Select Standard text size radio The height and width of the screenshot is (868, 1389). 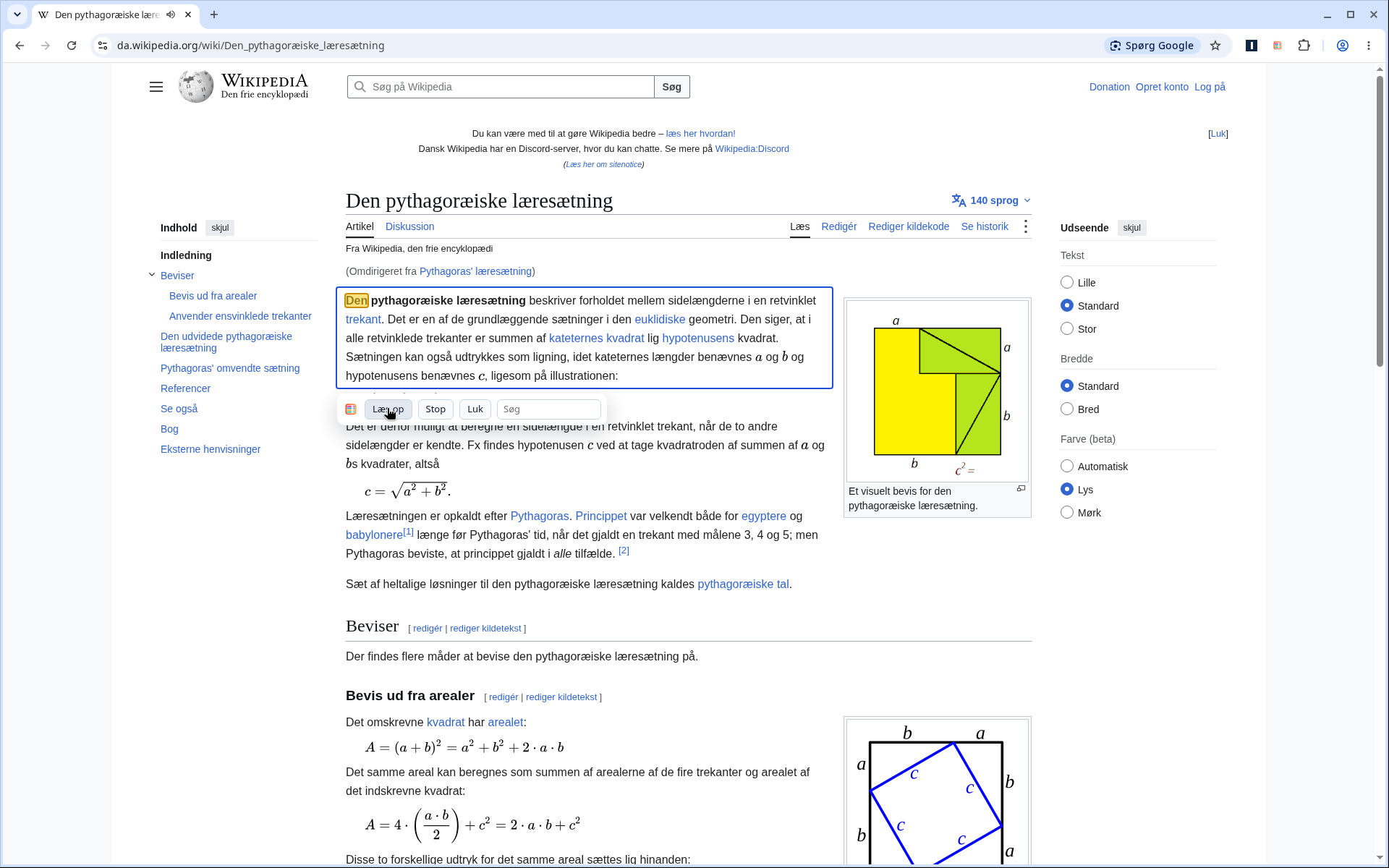[x=1067, y=305]
